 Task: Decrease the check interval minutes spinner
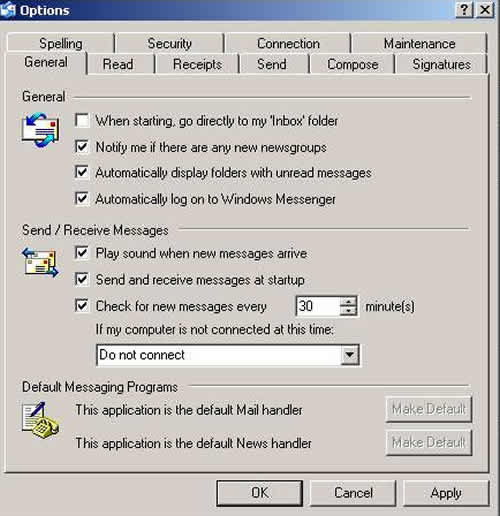[x=348, y=311]
